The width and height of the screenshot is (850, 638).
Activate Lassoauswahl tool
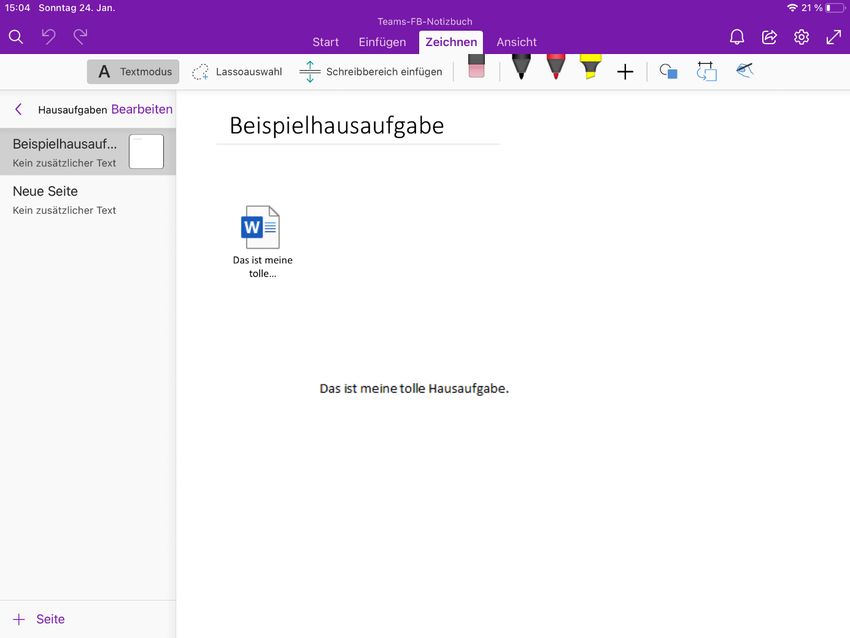point(237,72)
